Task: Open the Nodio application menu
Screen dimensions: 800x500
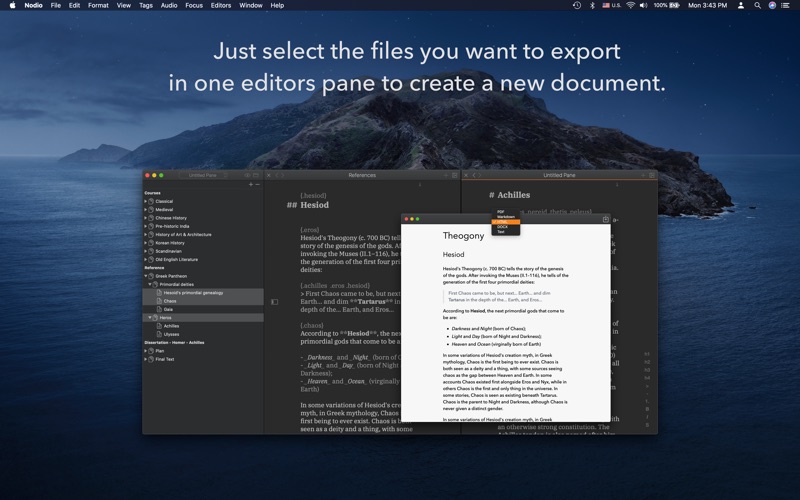Action: (33, 5)
